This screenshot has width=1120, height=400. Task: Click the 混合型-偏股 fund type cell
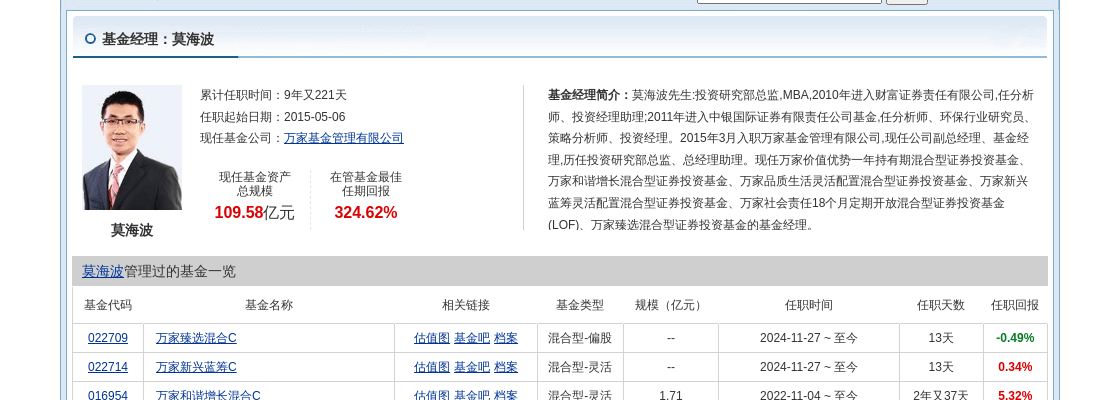(x=580, y=338)
